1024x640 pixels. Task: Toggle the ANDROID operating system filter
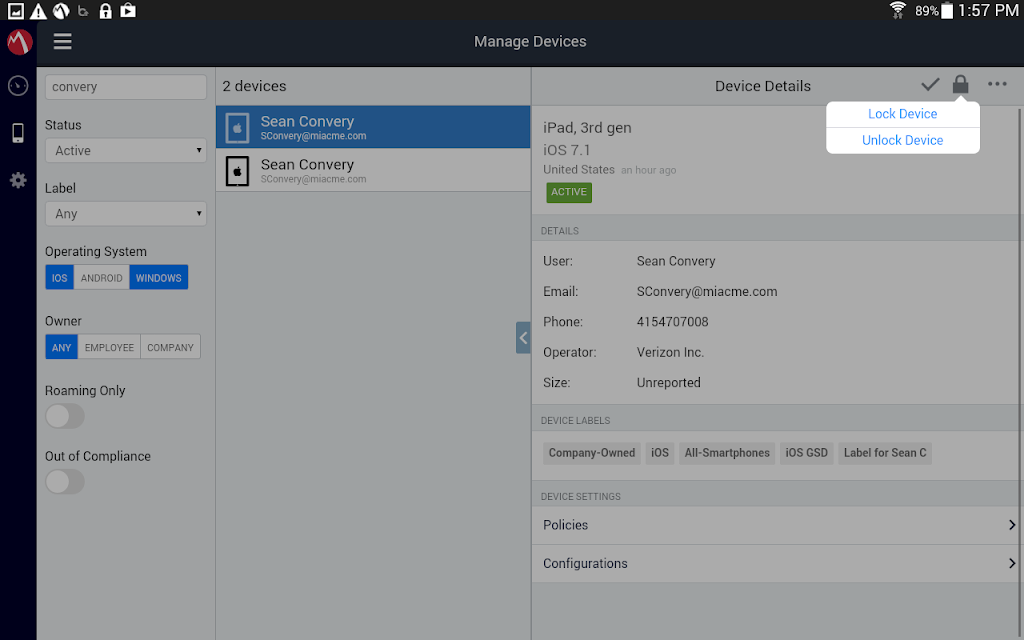point(101,278)
